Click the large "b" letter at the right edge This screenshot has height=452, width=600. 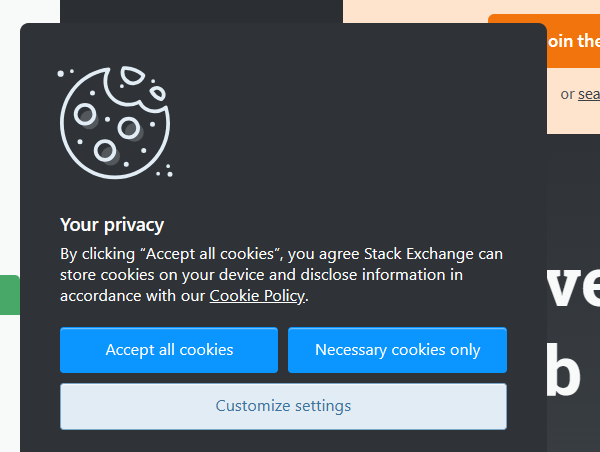[x=564, y=370]
